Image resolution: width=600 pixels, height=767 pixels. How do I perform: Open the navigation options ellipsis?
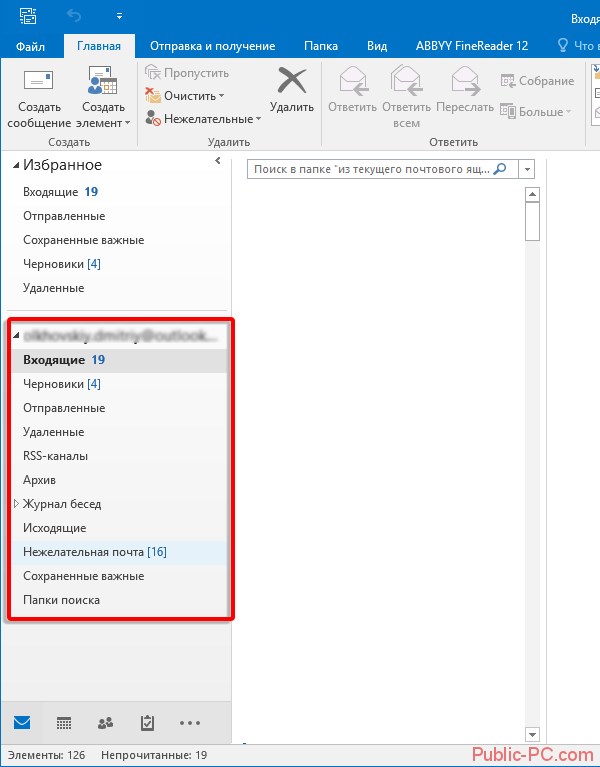[190, 723]
